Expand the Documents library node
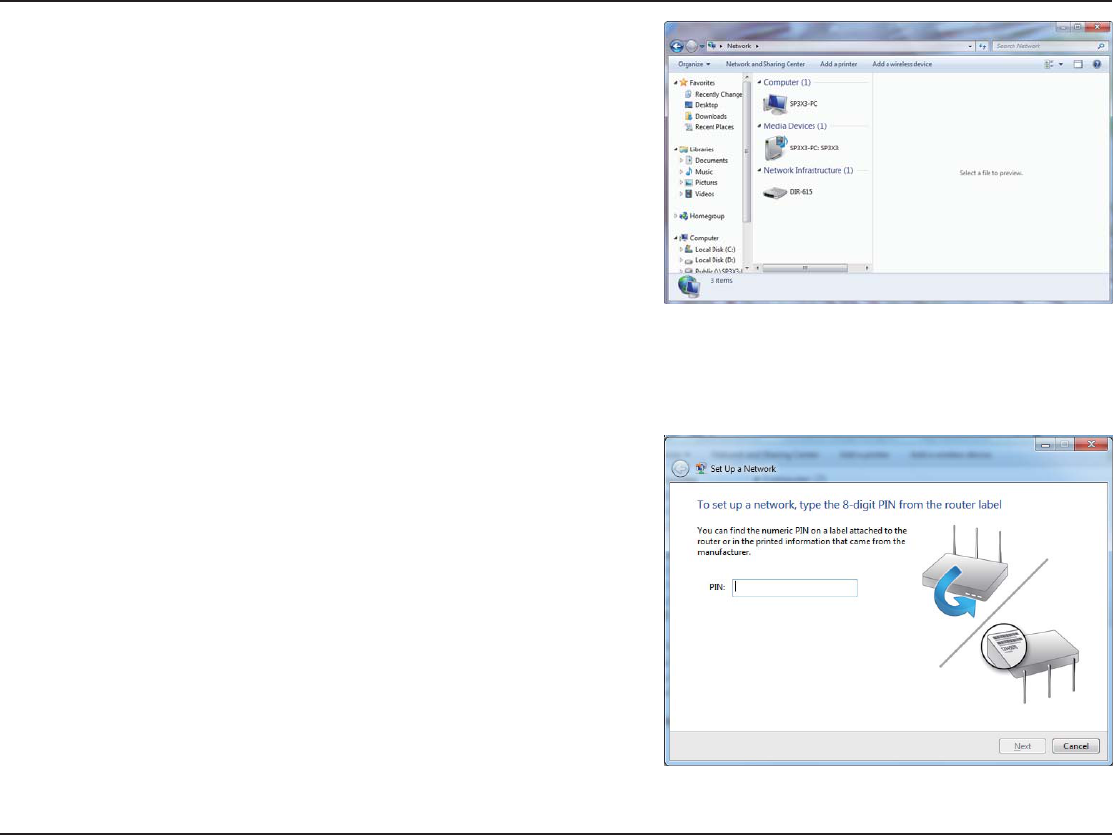The image size is (1113, 835). (681, 160)
